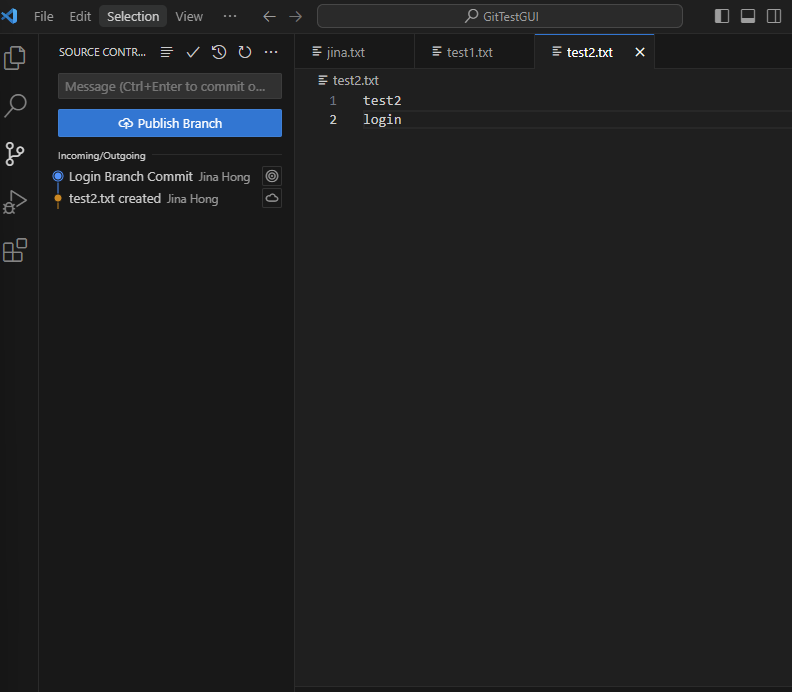Click the SOURCE CONTR... panel title

102,52
